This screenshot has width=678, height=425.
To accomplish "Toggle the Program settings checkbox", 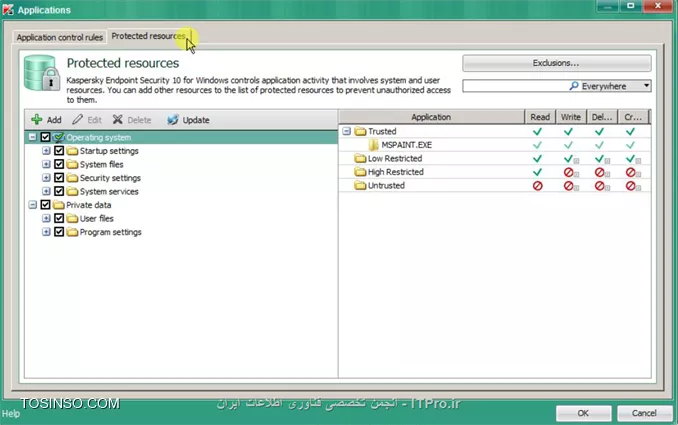I will coord(59,232).
